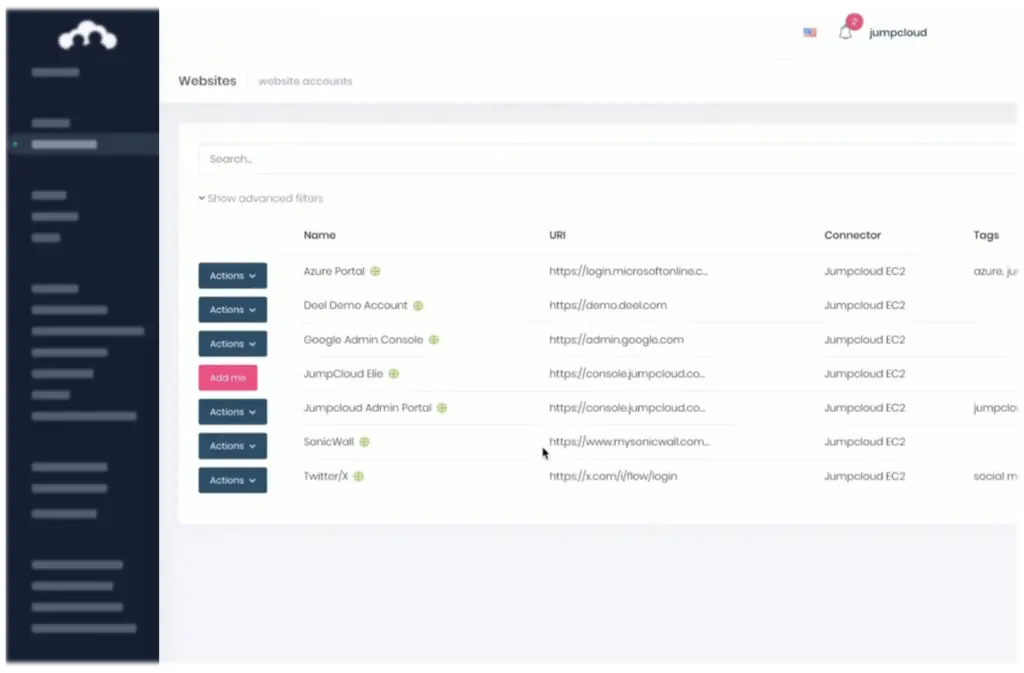The height and width of the screenshot is (673, 1024).
Task: Click the globe icon next to SonicWall
Action: 364,442
